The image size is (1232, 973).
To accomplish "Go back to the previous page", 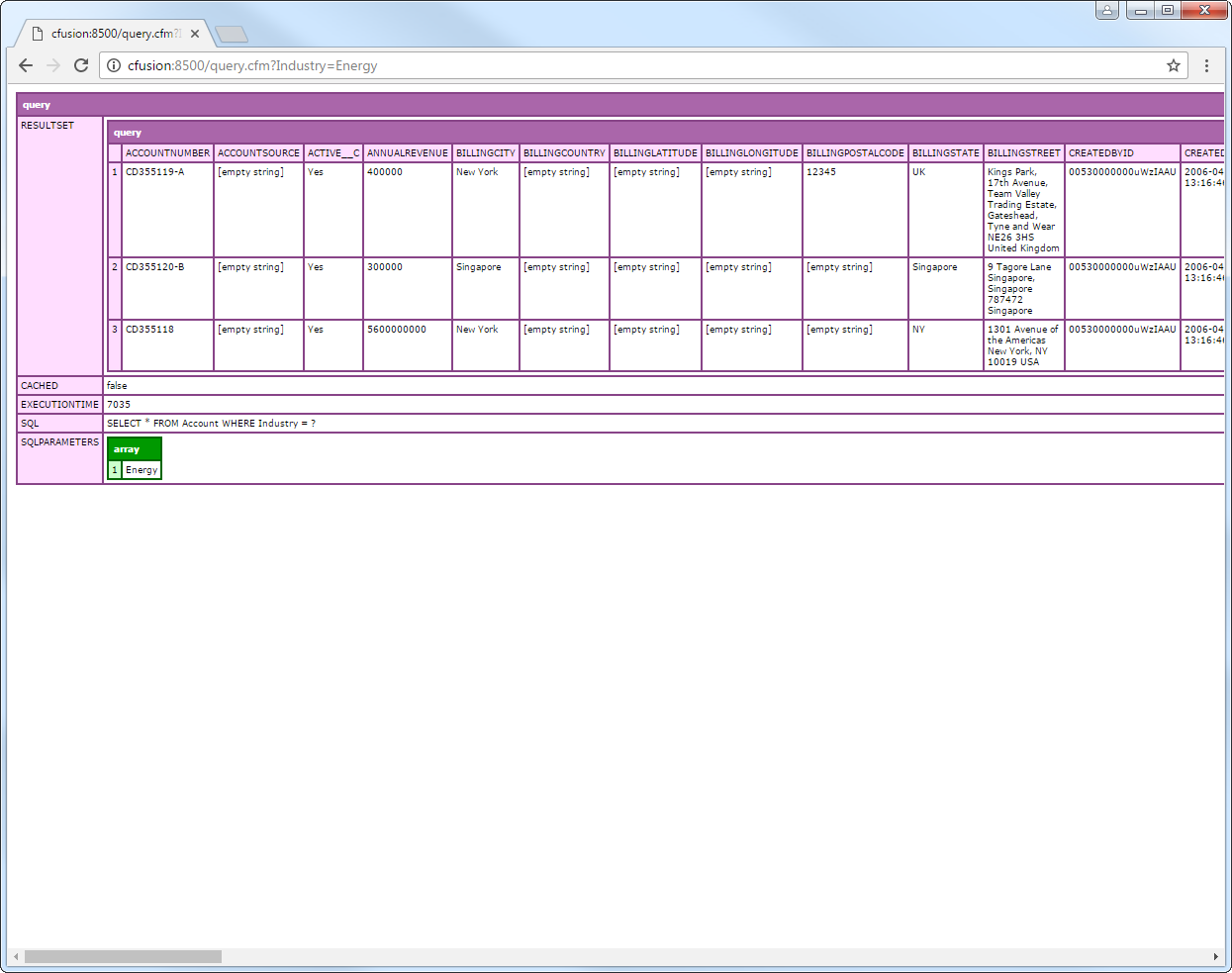I will tap(26, 65).
